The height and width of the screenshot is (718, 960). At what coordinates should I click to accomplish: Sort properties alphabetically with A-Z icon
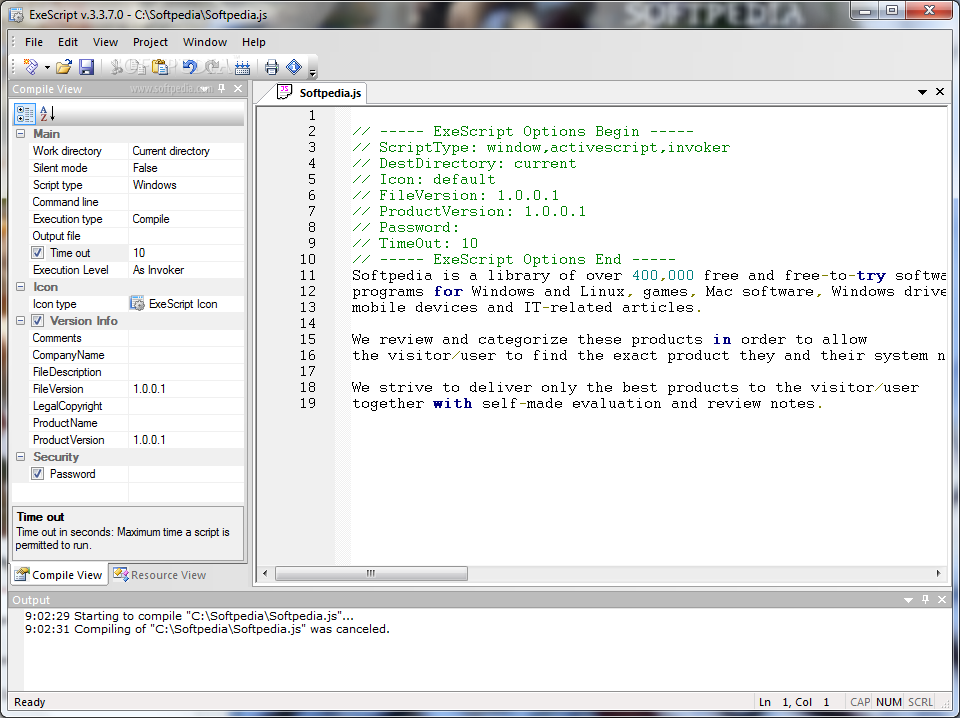tap(47, 113)
